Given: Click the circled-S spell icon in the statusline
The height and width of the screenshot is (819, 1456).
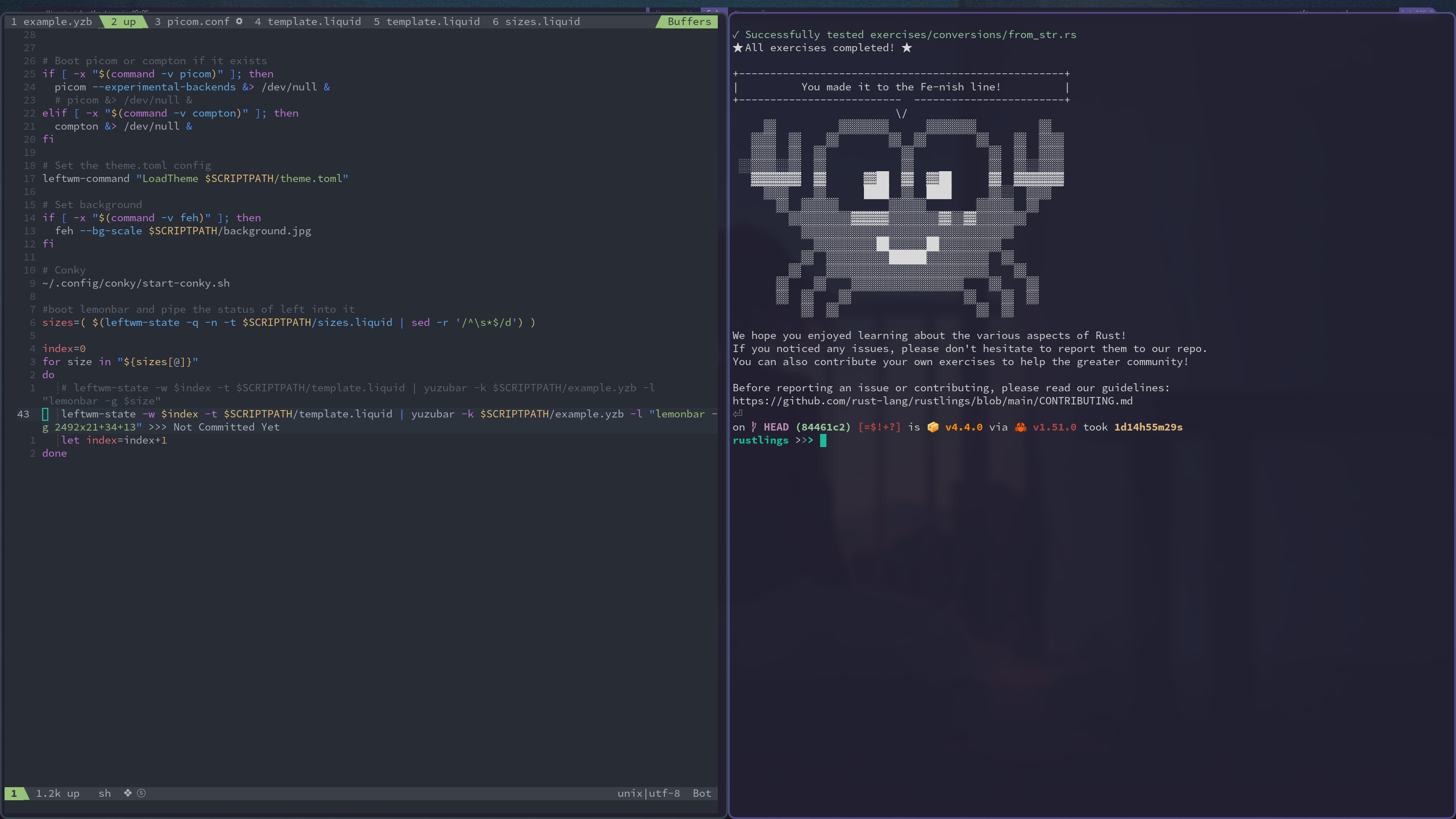Looking at the screenshot, I should click(141, 793).
